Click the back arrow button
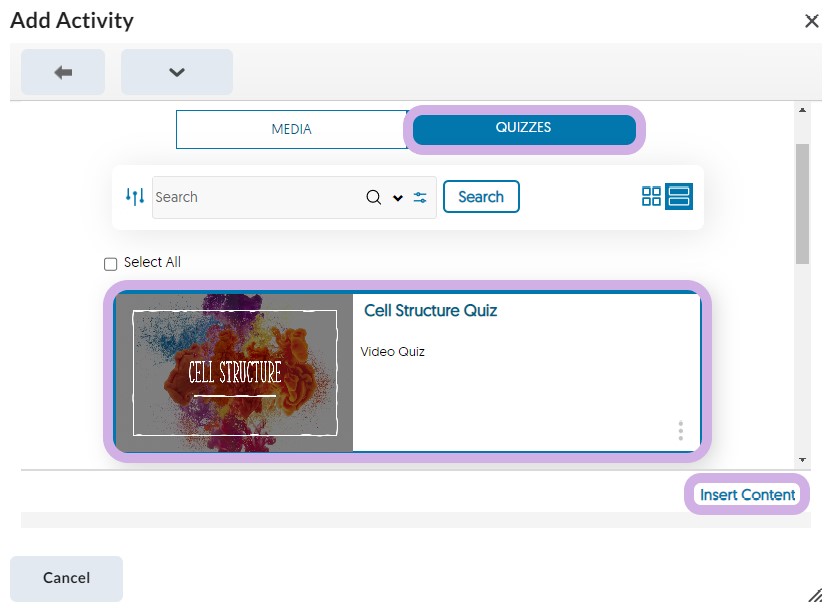834x613 pixels. tap(63, 72)
